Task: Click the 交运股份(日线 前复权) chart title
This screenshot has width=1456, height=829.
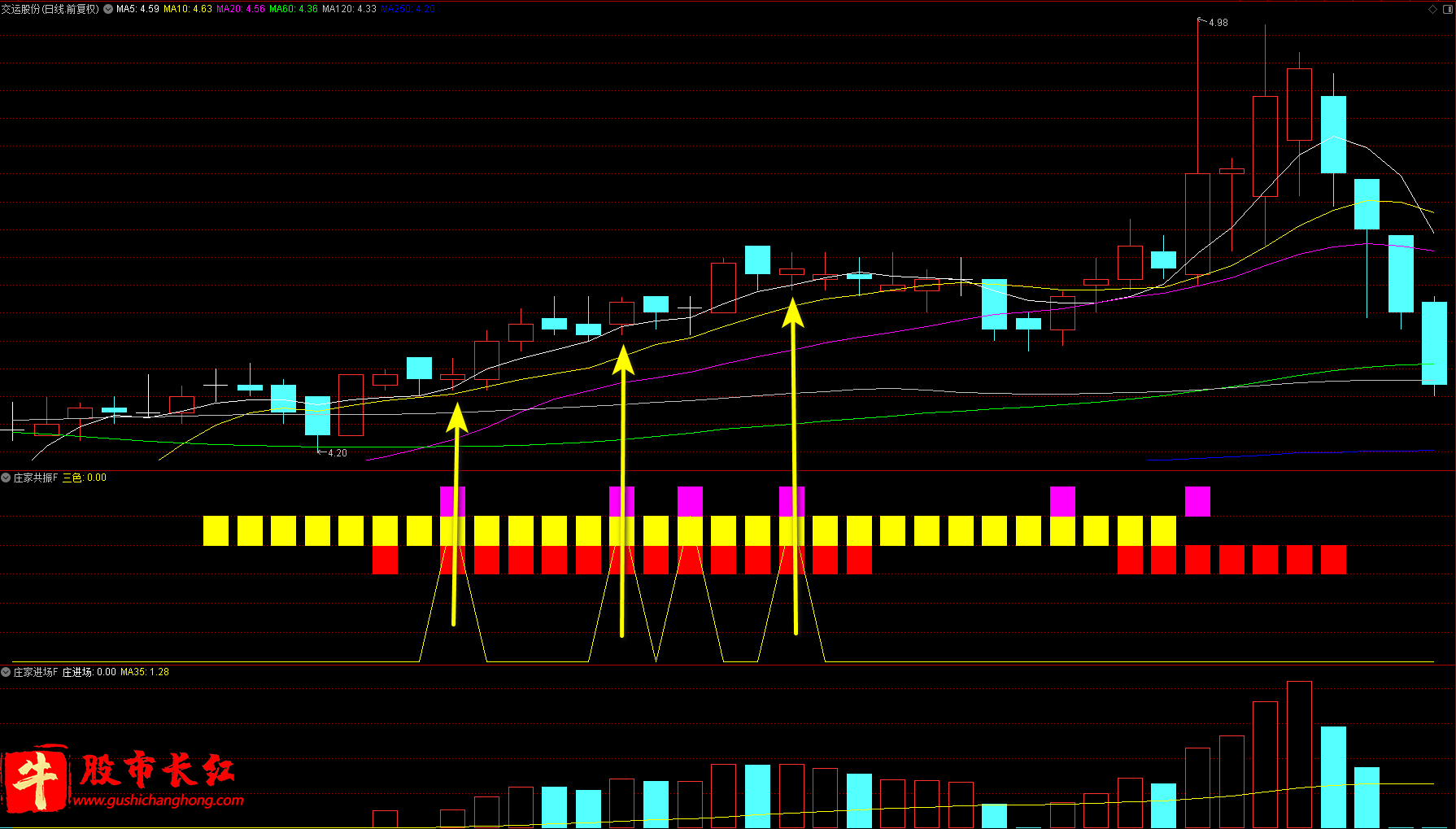Action: pos(50,9)
